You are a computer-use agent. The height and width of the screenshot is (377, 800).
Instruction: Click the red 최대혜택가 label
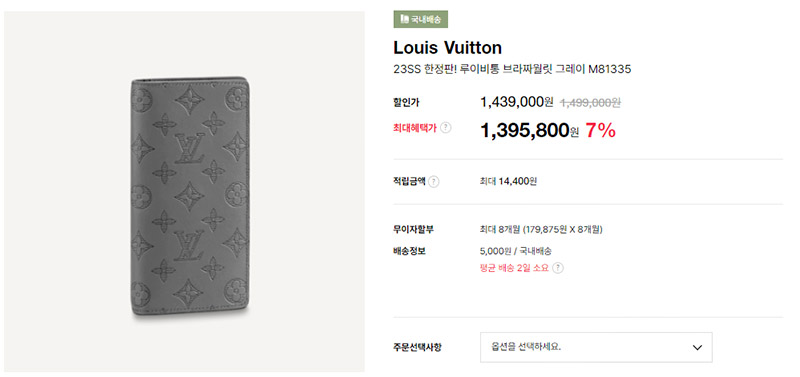click(x=415, y=128)
